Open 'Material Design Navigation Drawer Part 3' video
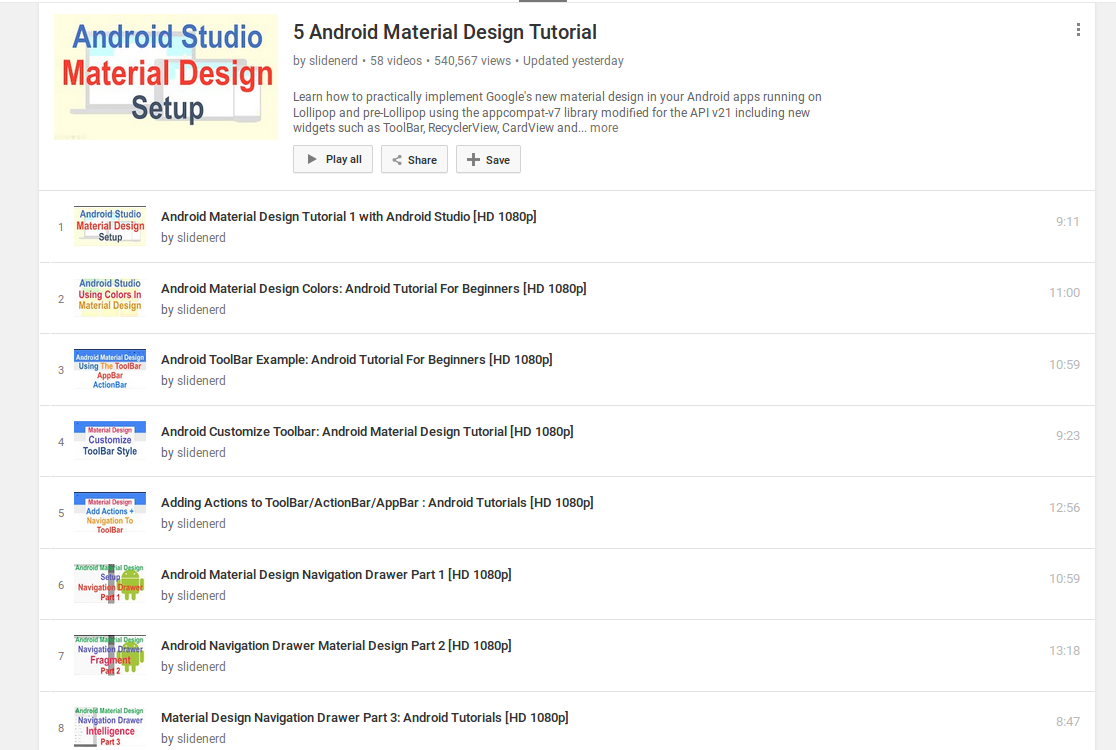1116x750 pixels. click(x=364, y=718)
